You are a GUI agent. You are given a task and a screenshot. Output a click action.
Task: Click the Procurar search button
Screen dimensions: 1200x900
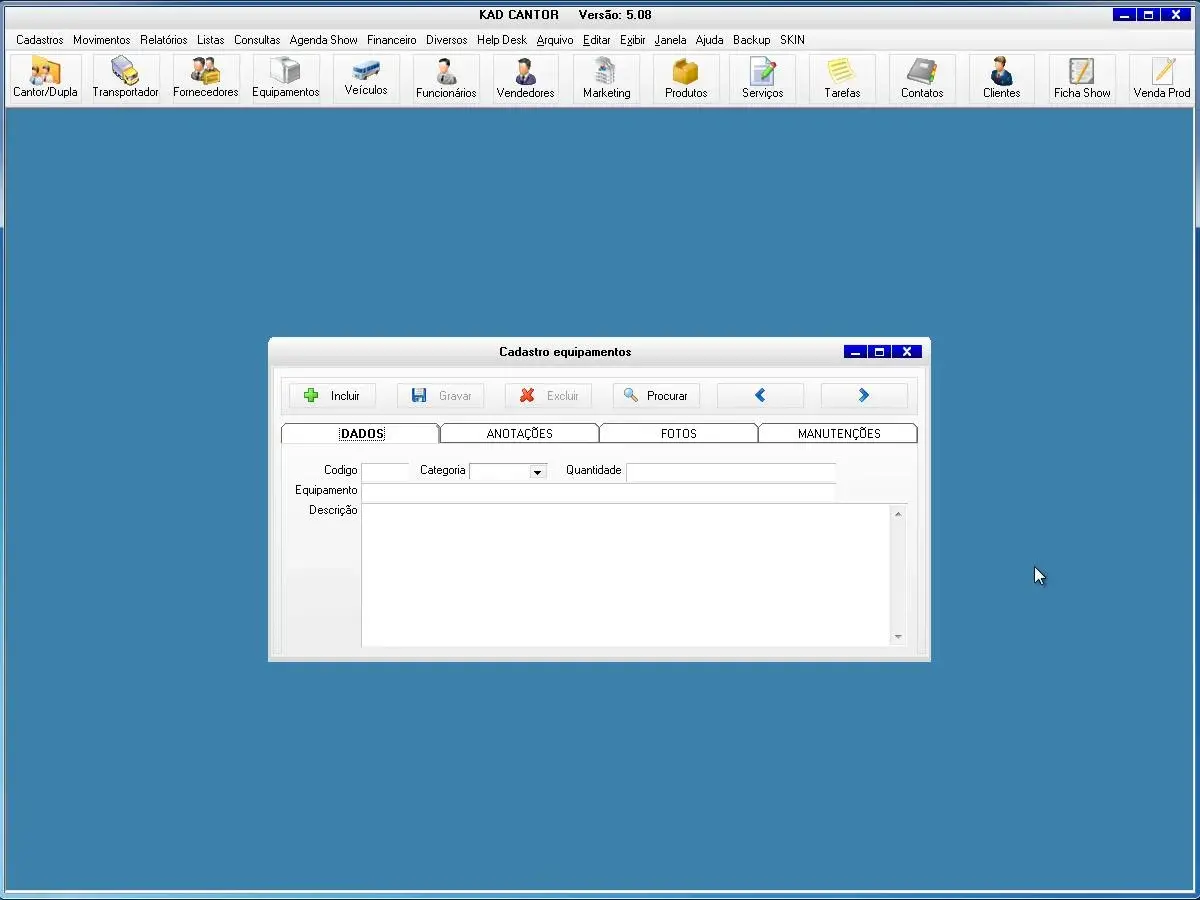[x=656, y=396]
